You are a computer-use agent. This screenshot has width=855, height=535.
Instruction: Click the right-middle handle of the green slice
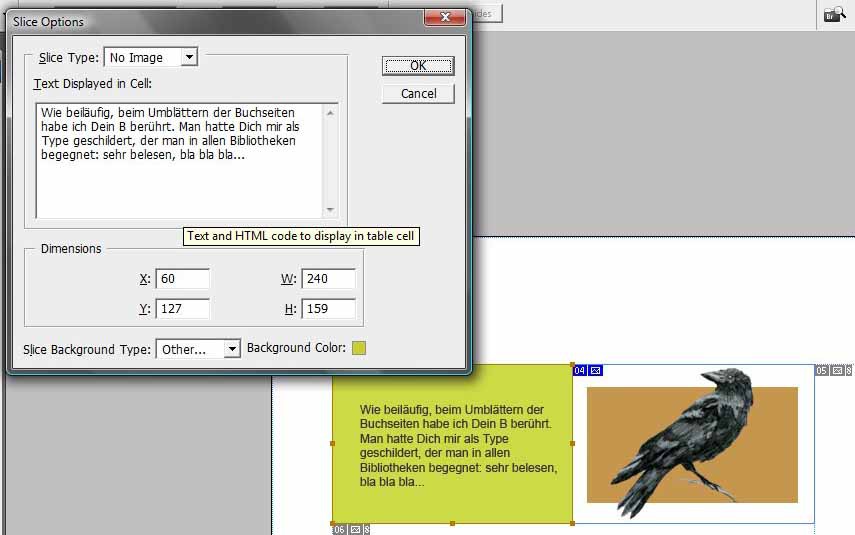[x=572, y=443]
